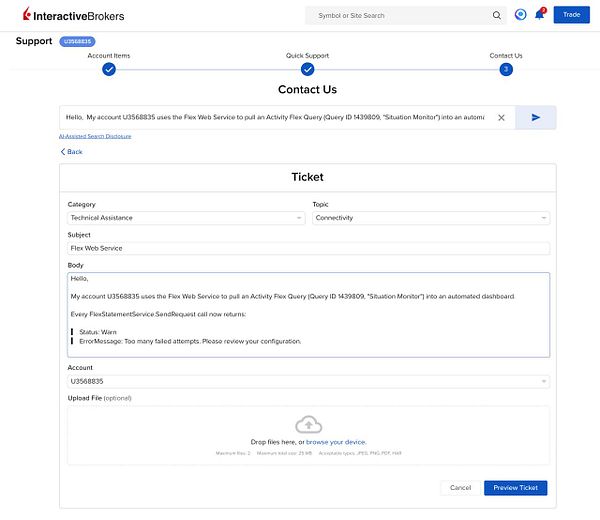Click the cloud upload icon
Viewport: 600px width, 520px height.
[308, 424]
